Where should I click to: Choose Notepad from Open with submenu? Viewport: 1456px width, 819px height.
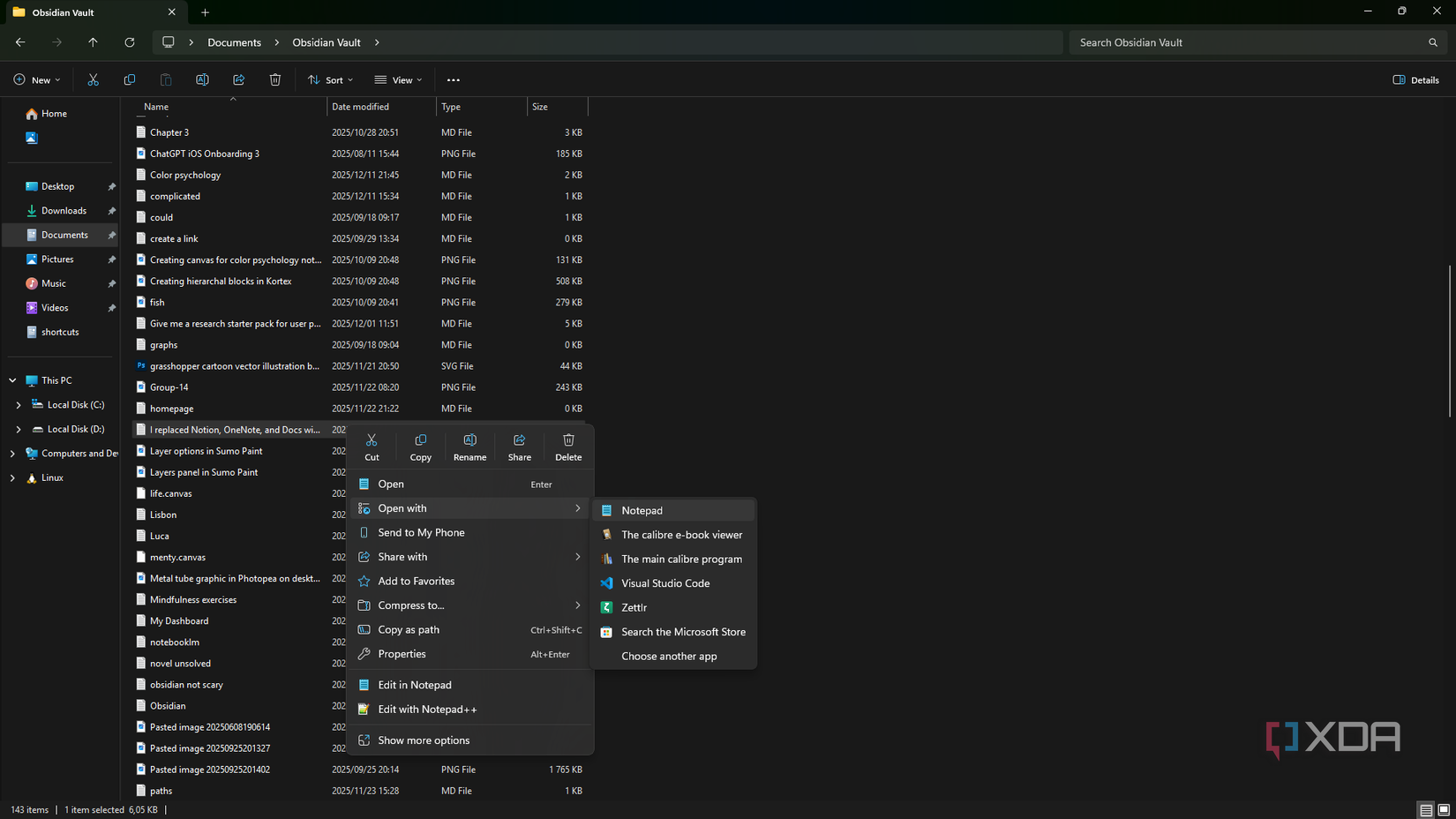tap(642, 510)
